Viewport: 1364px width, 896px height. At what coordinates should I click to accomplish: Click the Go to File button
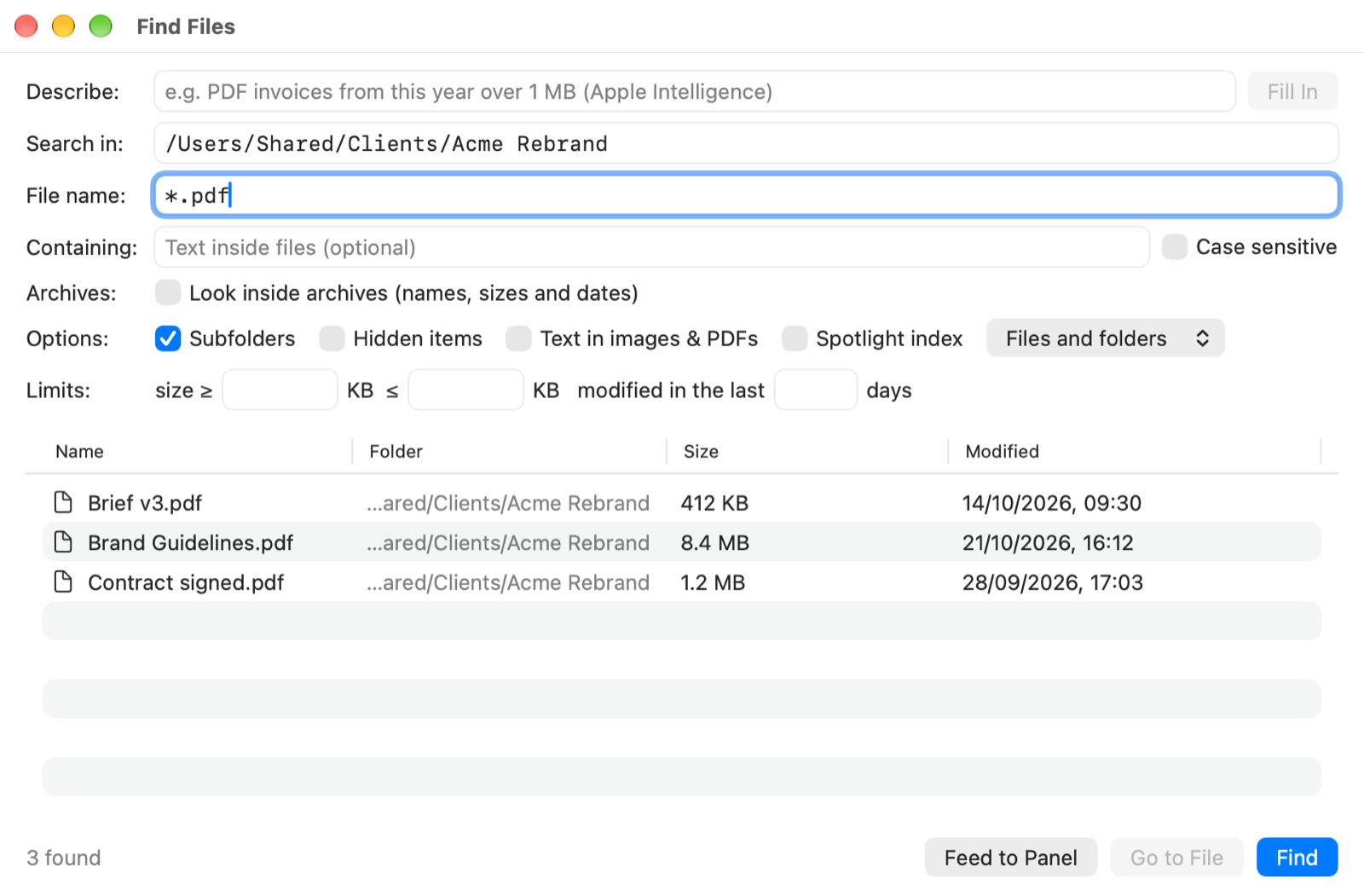[1176, 858]
